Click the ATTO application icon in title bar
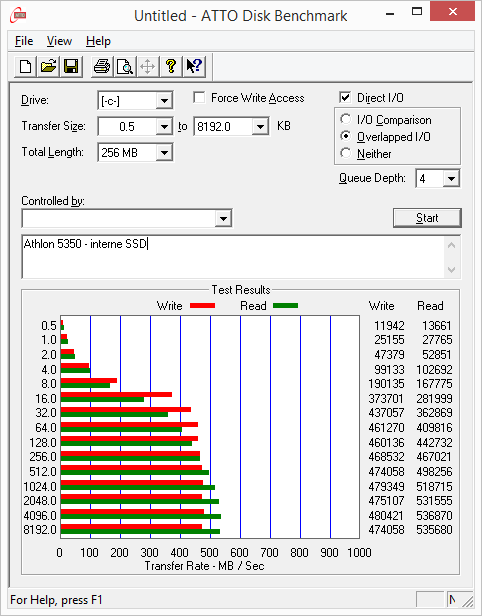This screenshot has width=482, height=616. point(18,16)
